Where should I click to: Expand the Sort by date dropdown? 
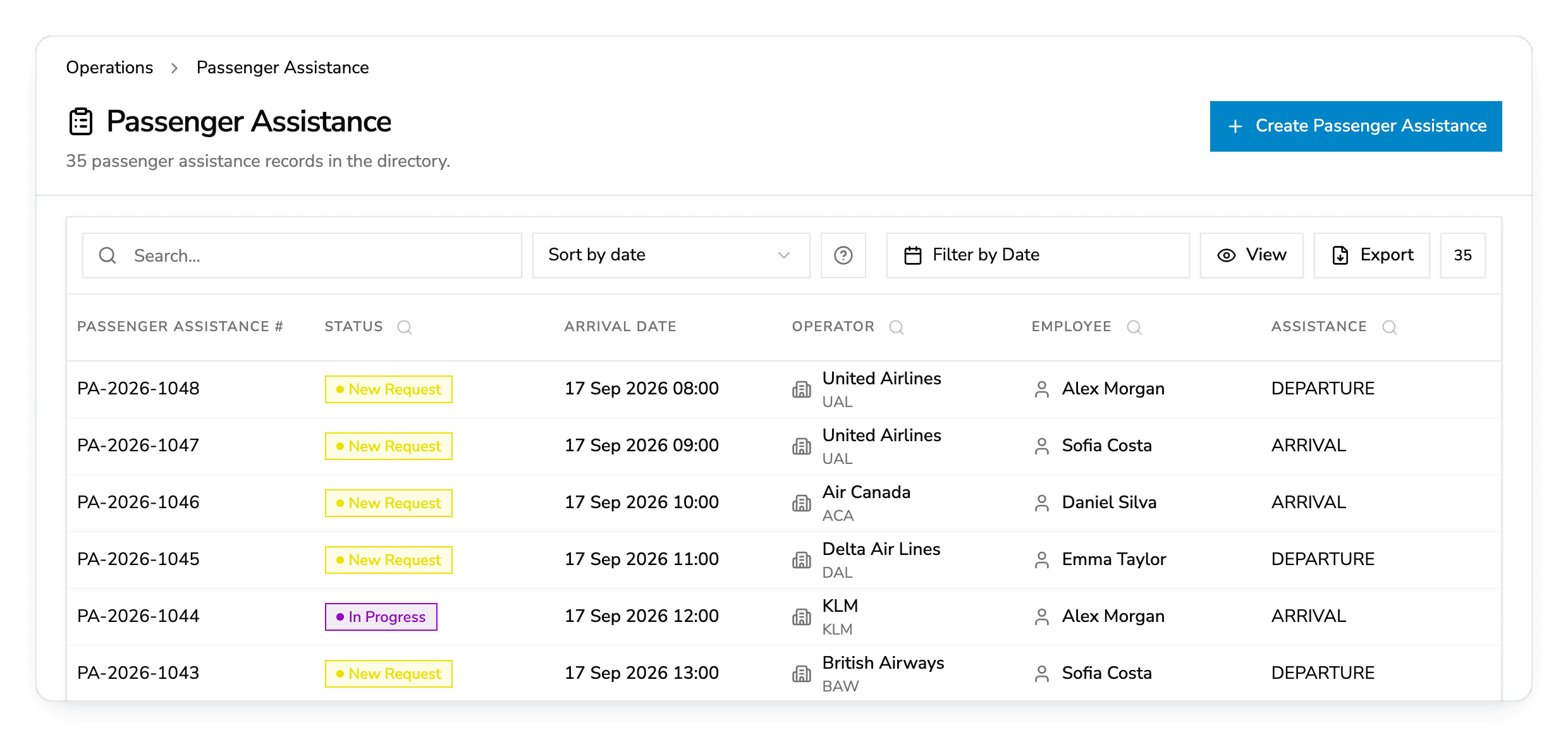(x=671, y=255)
